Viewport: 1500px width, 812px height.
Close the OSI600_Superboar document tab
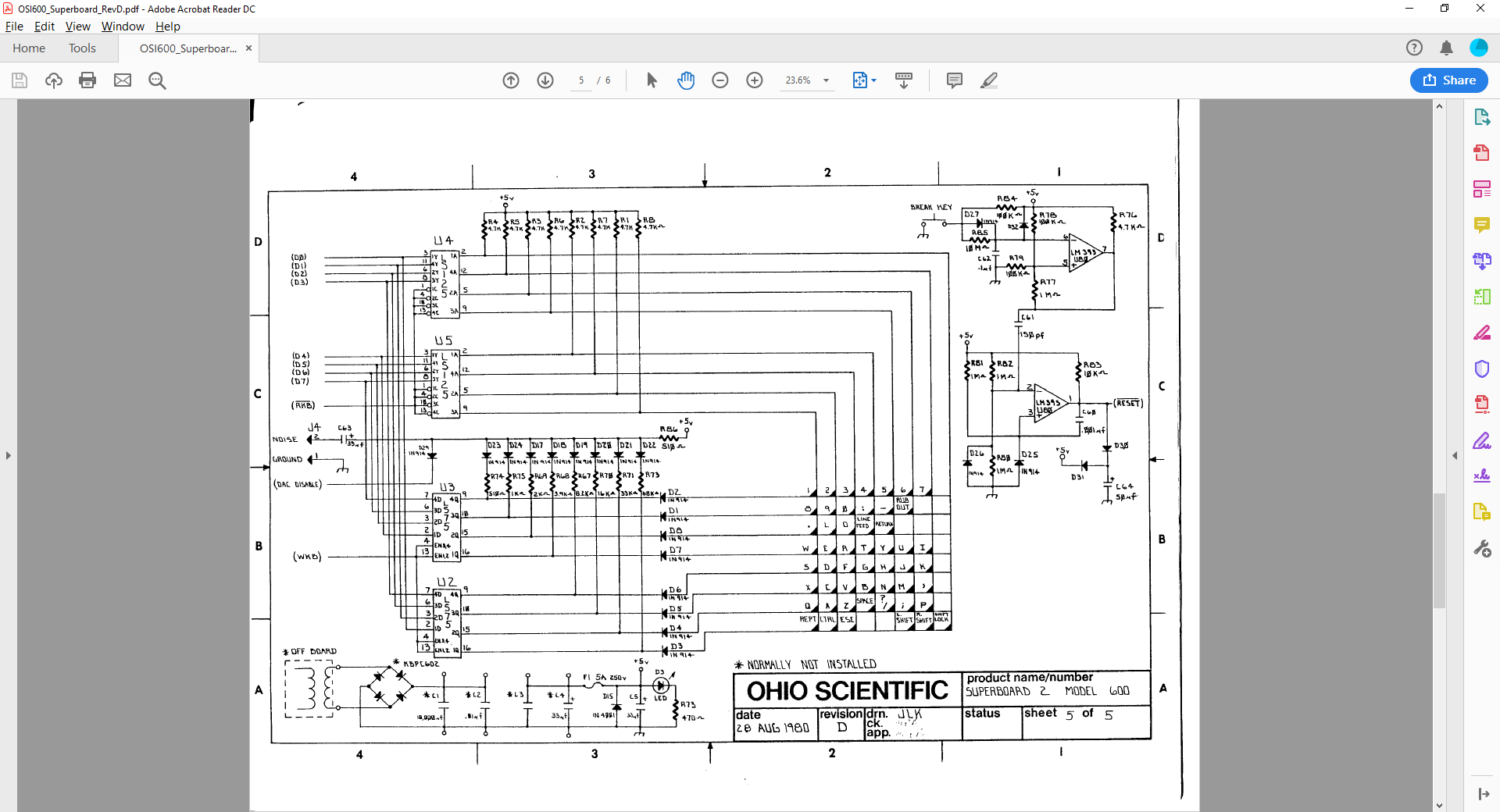click(249, 48)
